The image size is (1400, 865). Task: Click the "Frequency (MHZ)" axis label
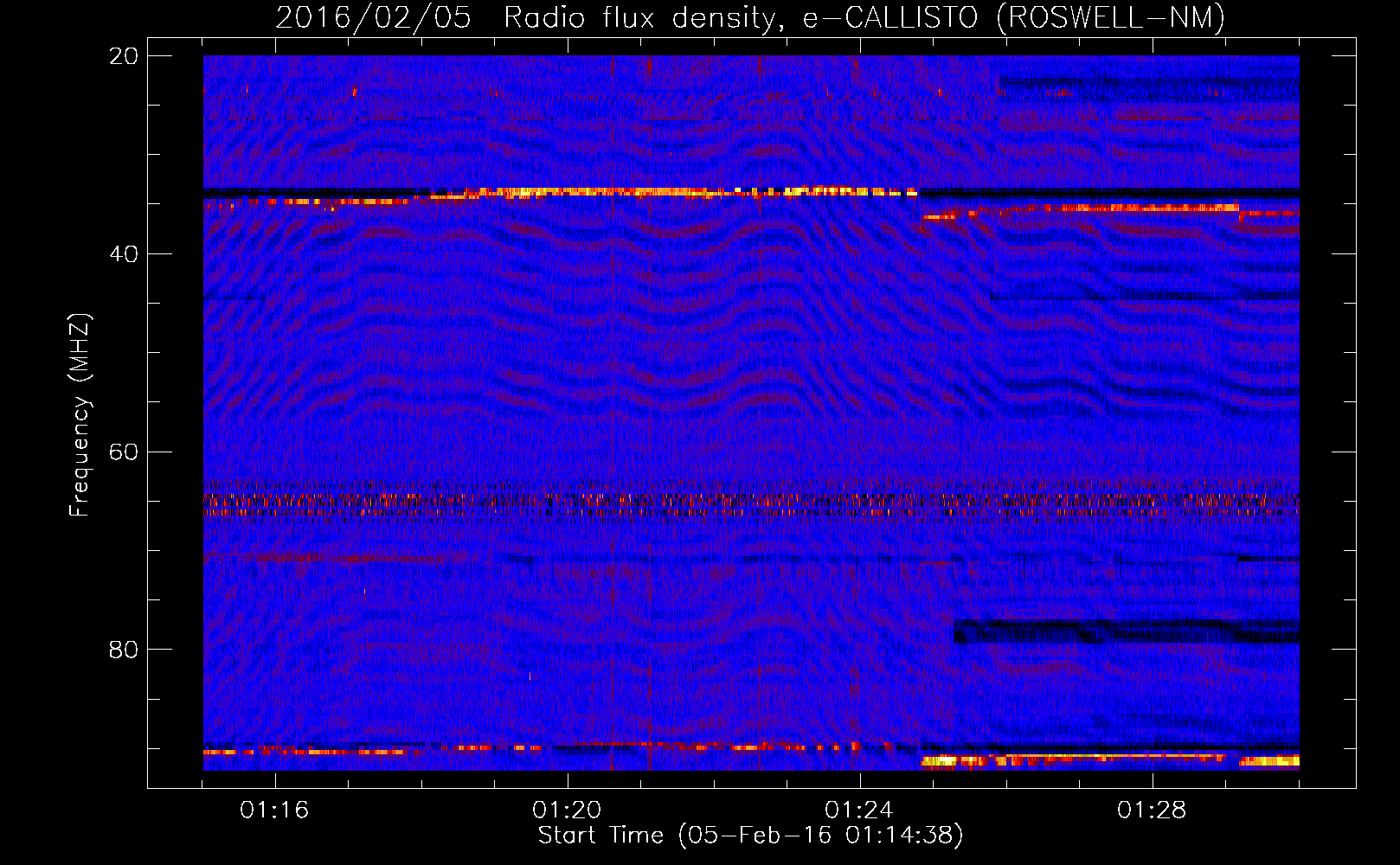tap(79, 415)
